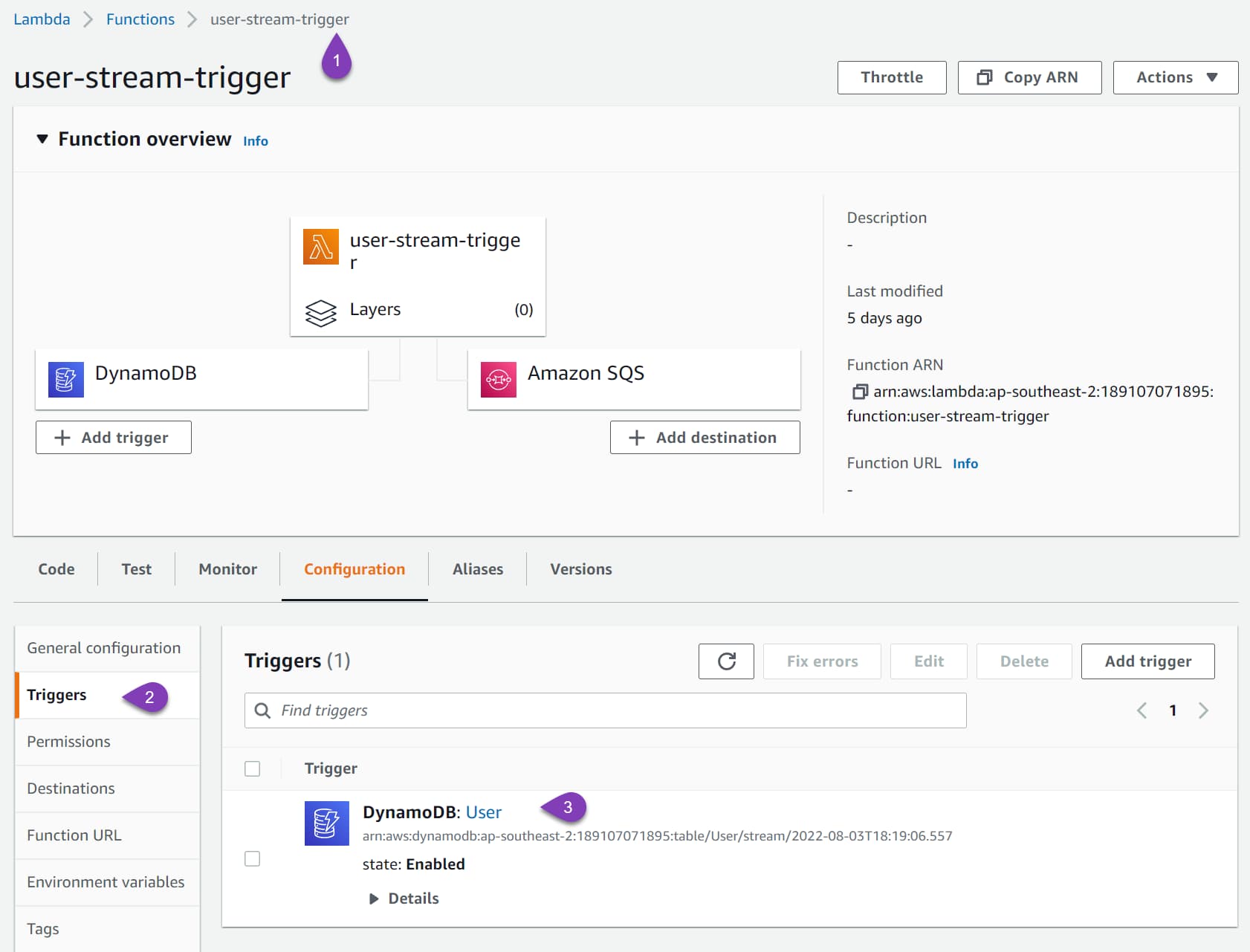Screen dimensions: 1250x952
Task: Click page number 1 in pagination
Action: click(1173, 710)
